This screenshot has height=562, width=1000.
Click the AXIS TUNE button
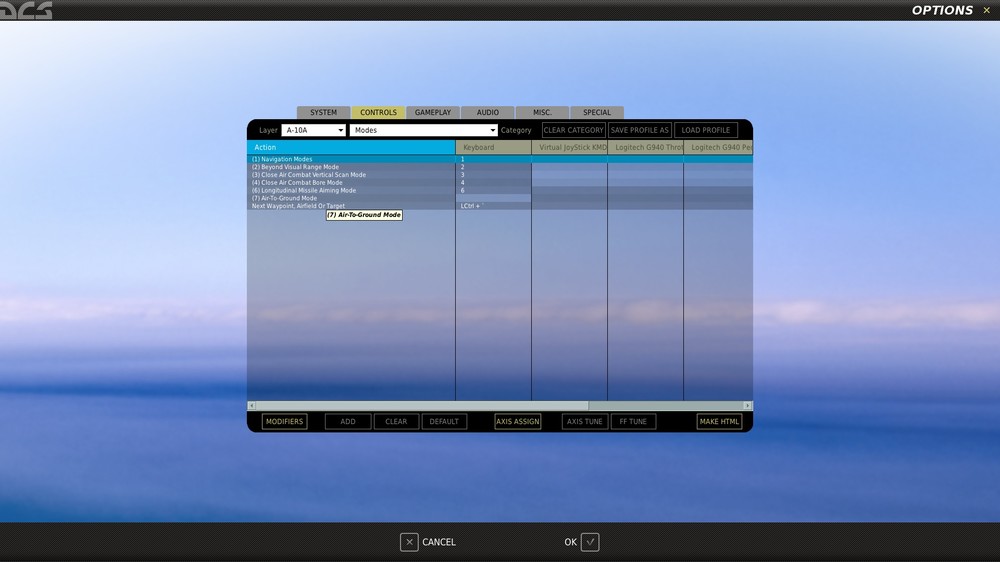(x=585, y=422)
